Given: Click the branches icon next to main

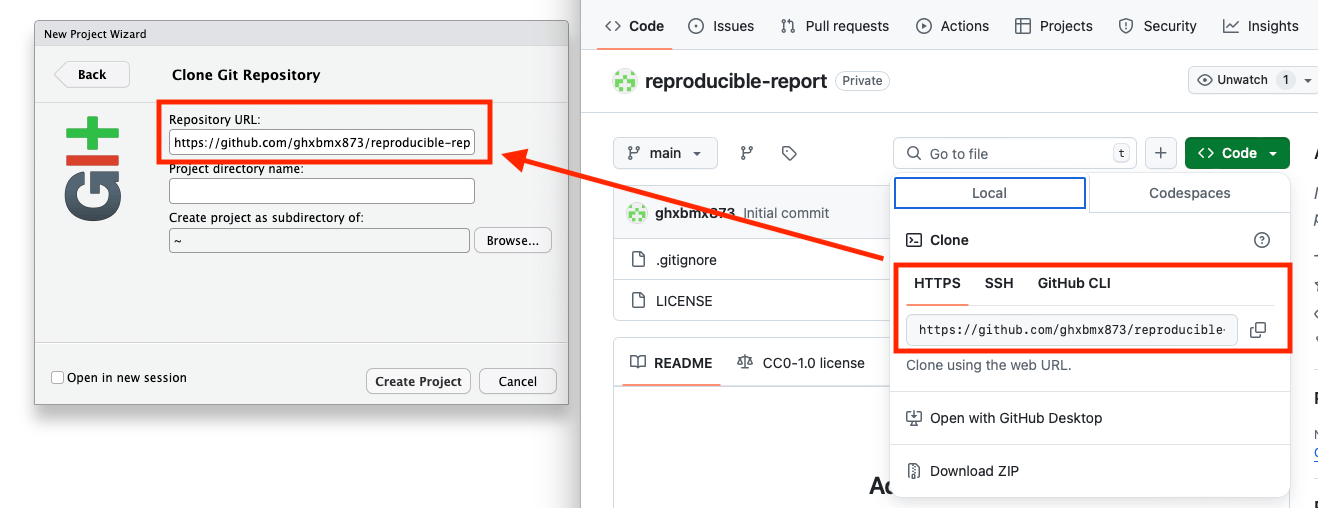Looking at the screenshot, I should click(x=746, y=153).
